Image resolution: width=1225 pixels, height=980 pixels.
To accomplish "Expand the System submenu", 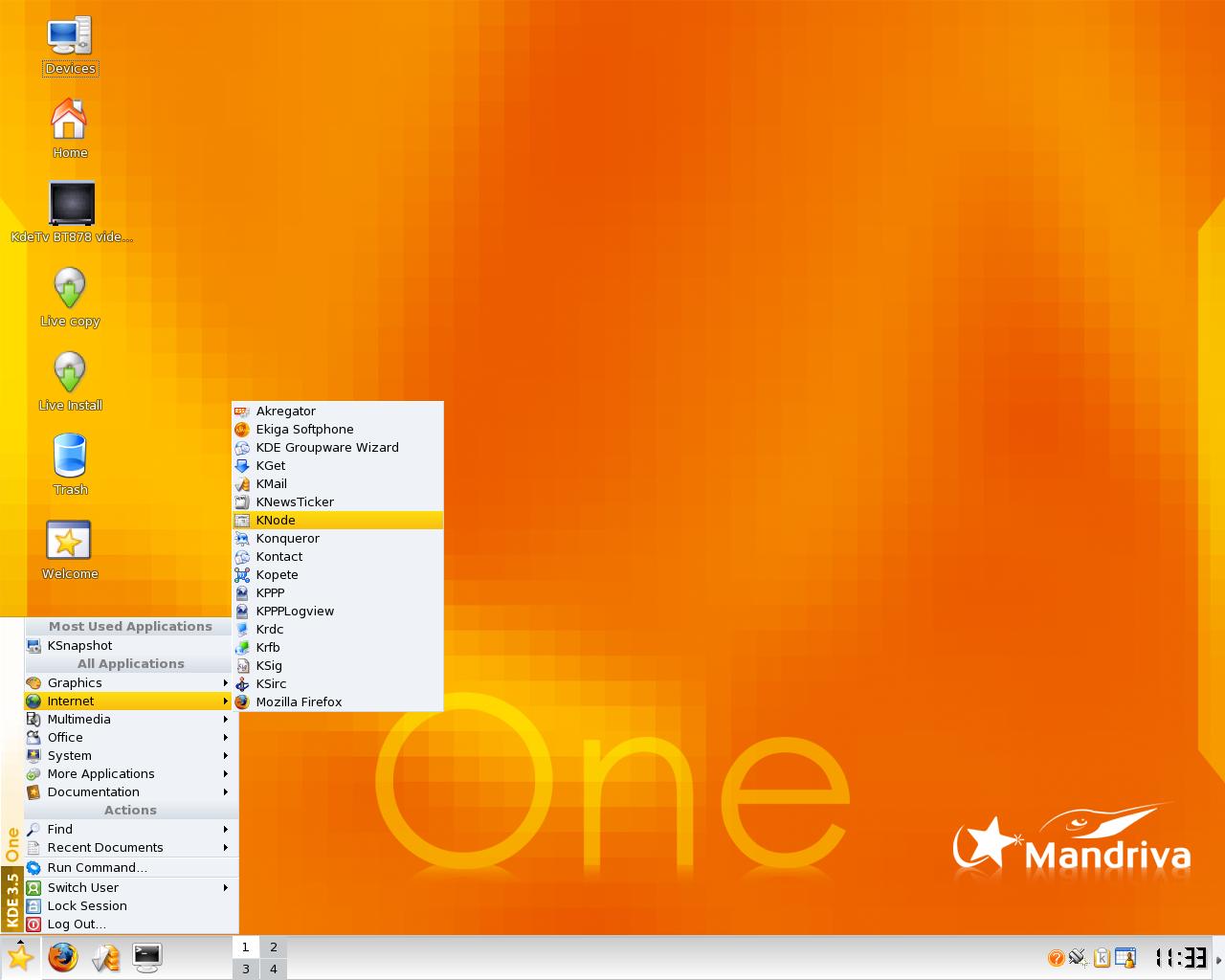I will pyautogui.click(x=129, y=755).
